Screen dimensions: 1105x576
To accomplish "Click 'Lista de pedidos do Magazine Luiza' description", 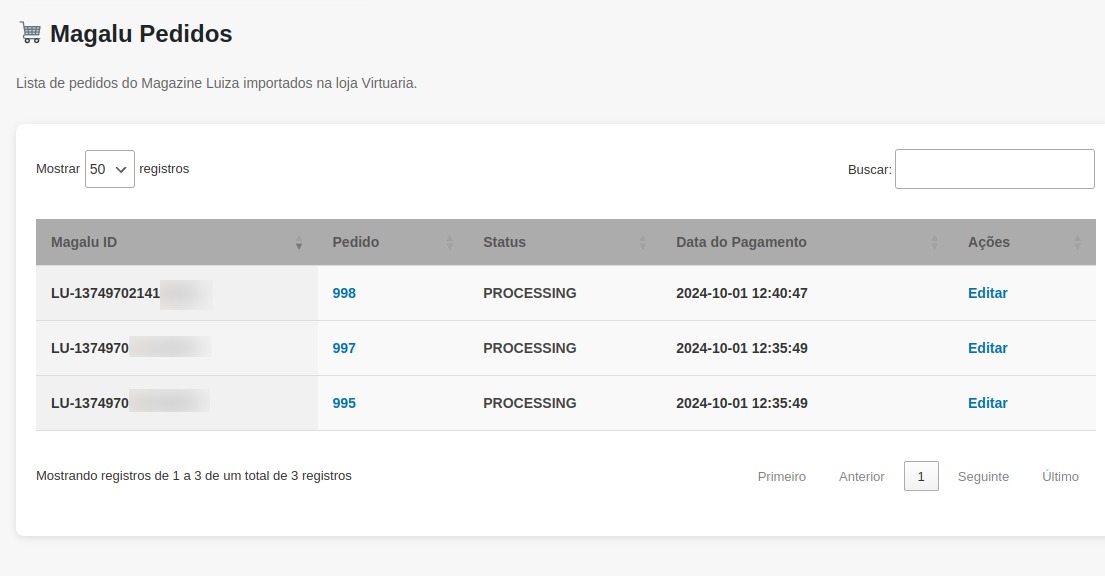I will [x=216, y=83].
